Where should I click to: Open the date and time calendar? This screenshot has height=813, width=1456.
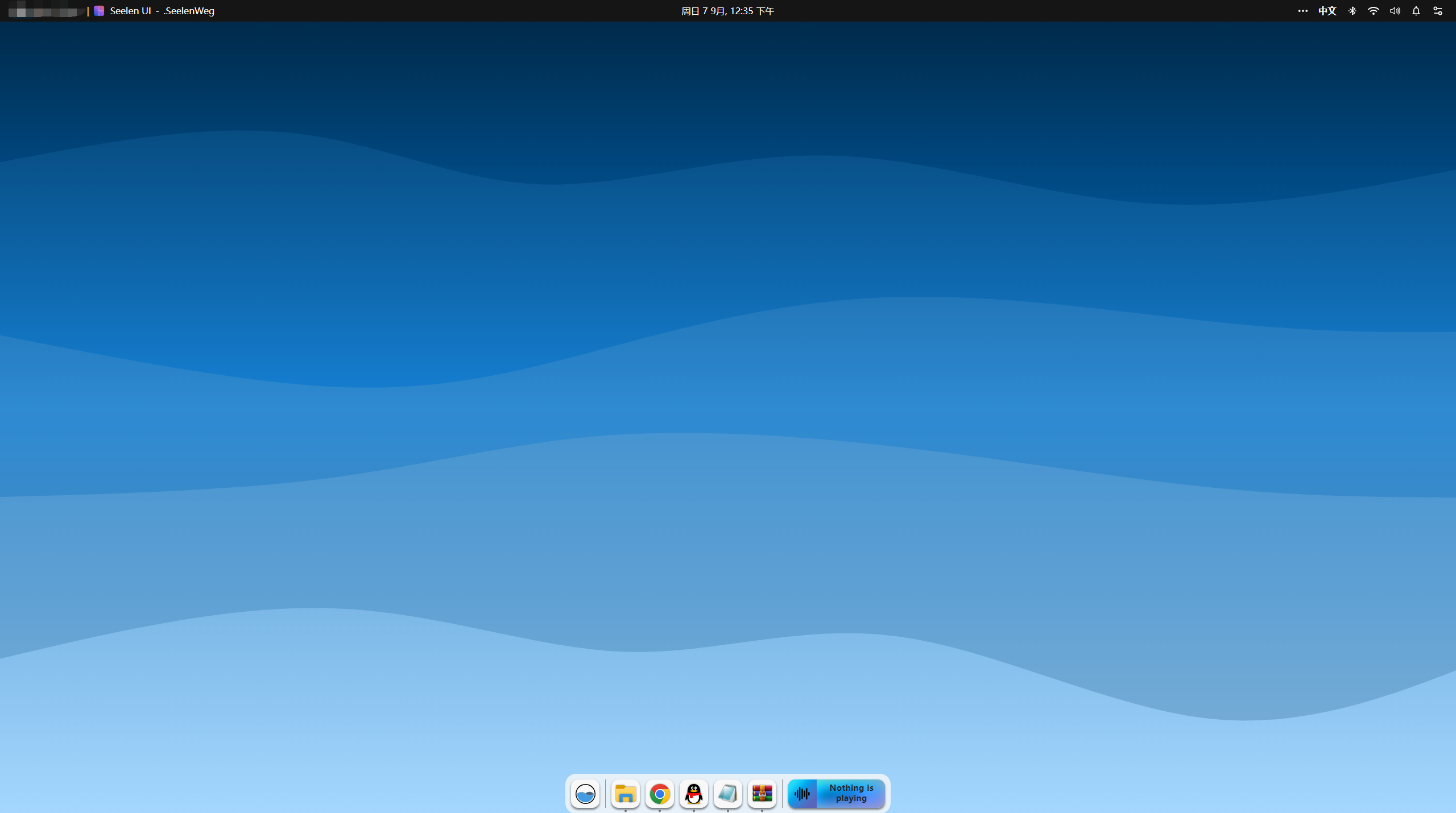point(727,11)
